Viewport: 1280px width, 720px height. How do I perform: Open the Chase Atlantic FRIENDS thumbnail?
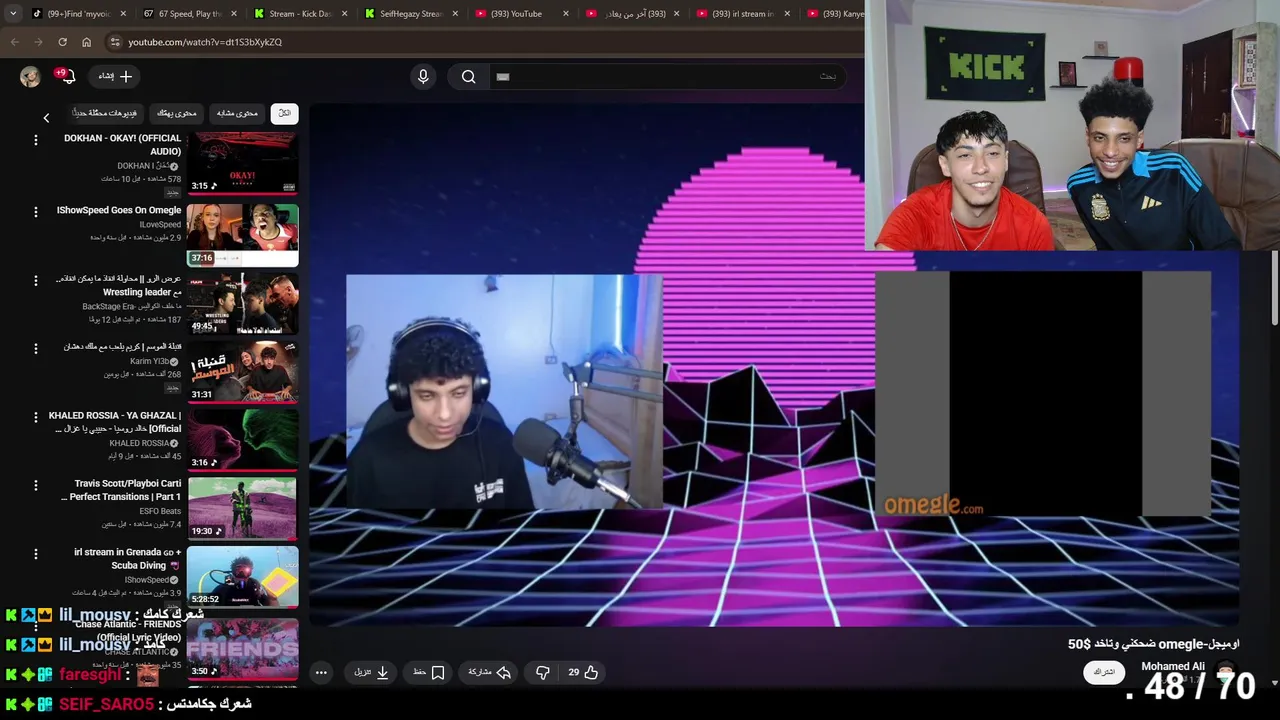[x=242, y=647]
